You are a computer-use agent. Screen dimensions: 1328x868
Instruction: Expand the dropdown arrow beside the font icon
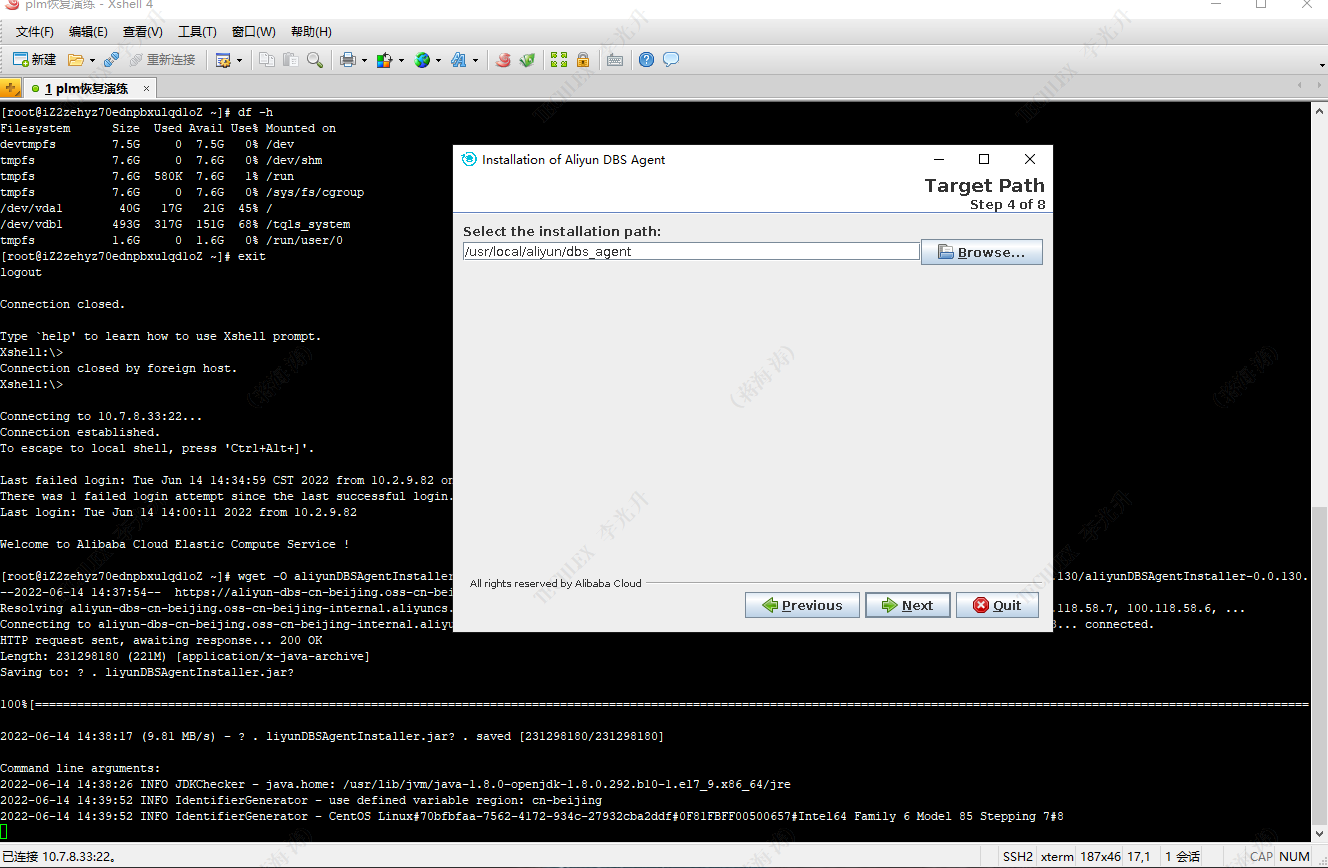click(x=475, y=61)
